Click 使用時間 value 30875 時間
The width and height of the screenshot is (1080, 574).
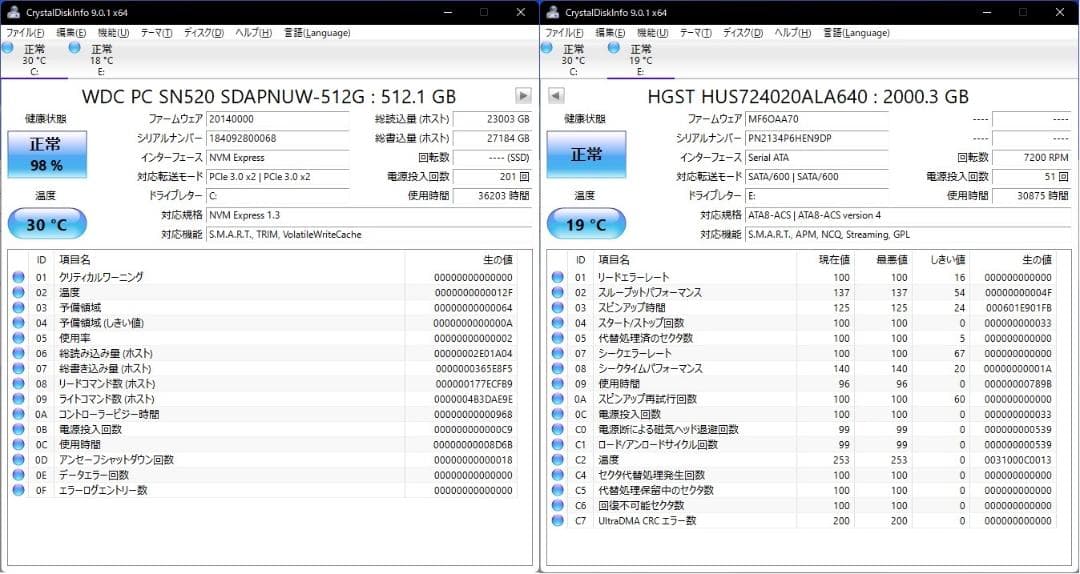[x=1032, y=196]
